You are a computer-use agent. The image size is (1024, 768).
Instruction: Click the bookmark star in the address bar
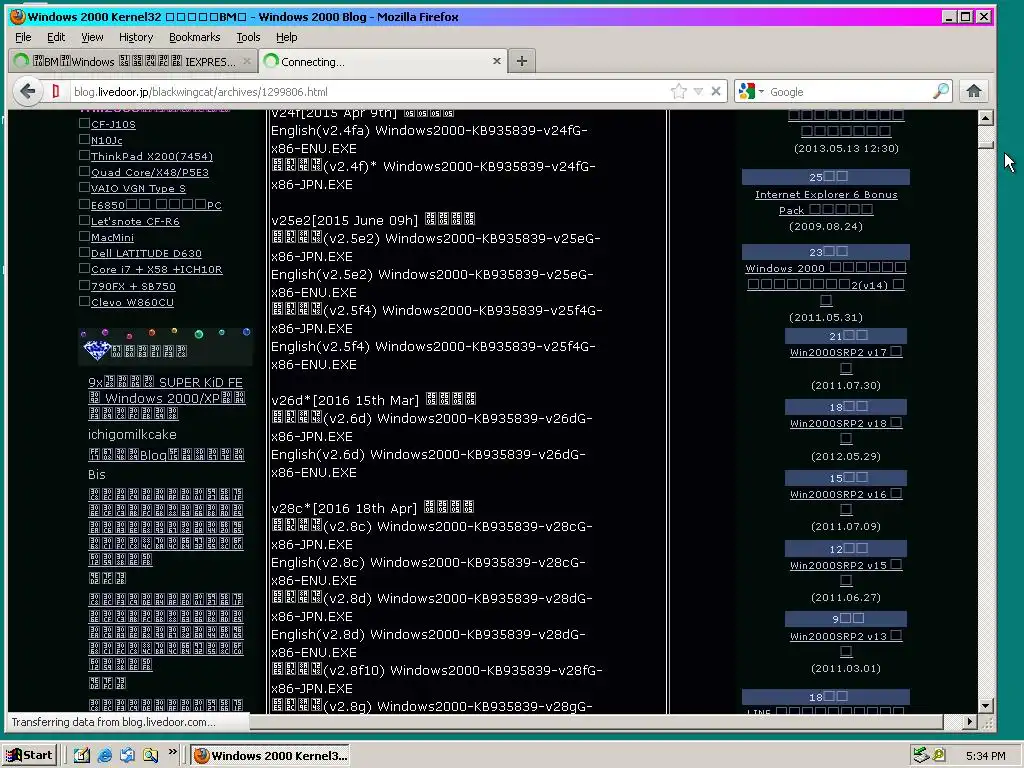tap(679, 91)
